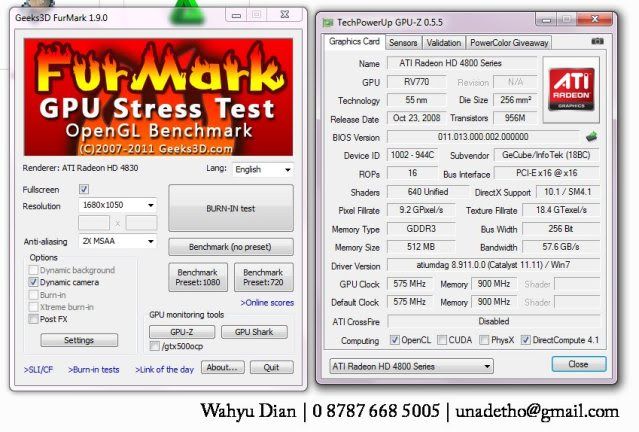Viewport: 639px width, 432px height.
Task: Open the >Online scores link
Action: pos(267,303)
